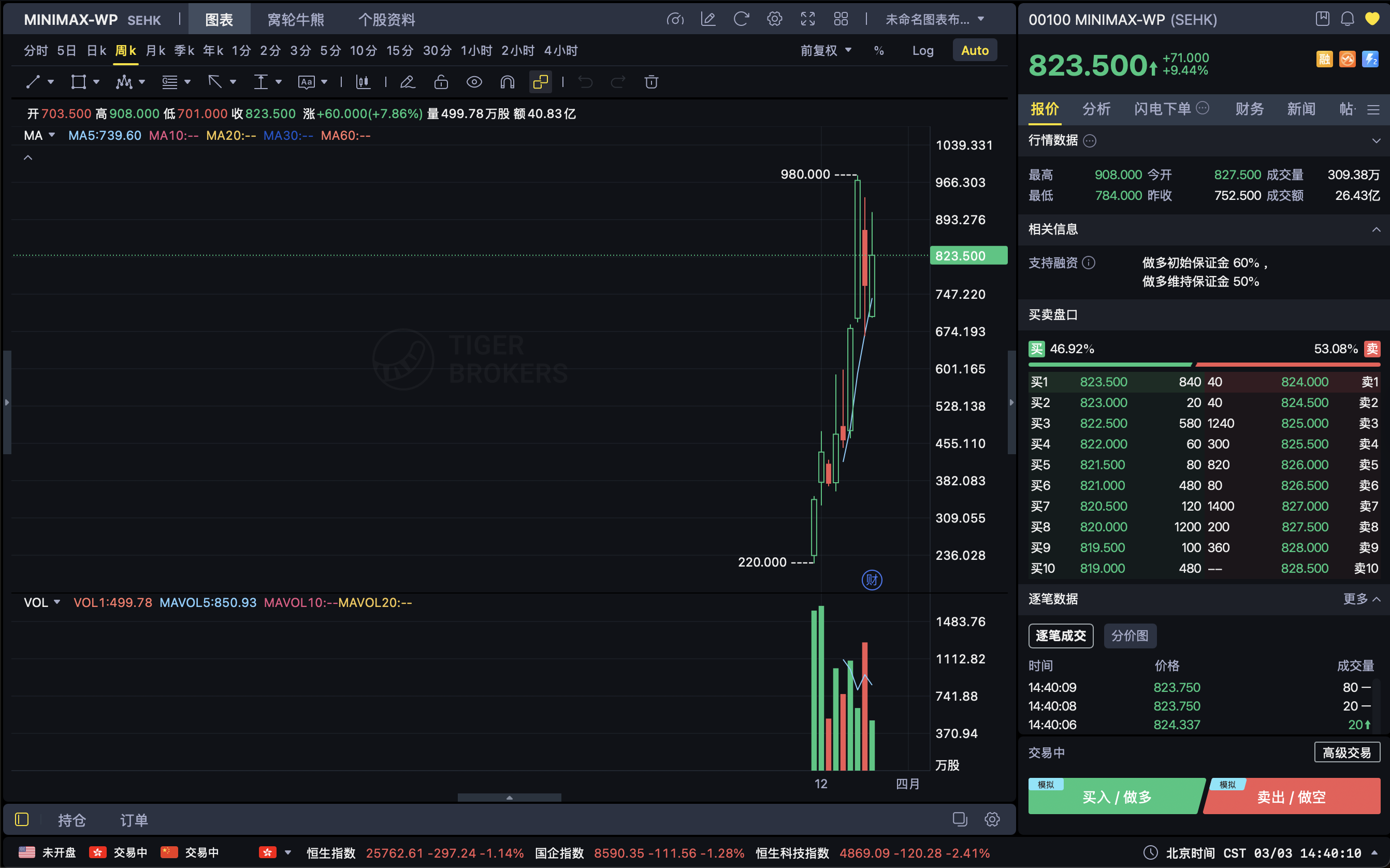Select the magnet snap tool icon
This screenshot has height=868, width=1390.
[x=508, y=82]
